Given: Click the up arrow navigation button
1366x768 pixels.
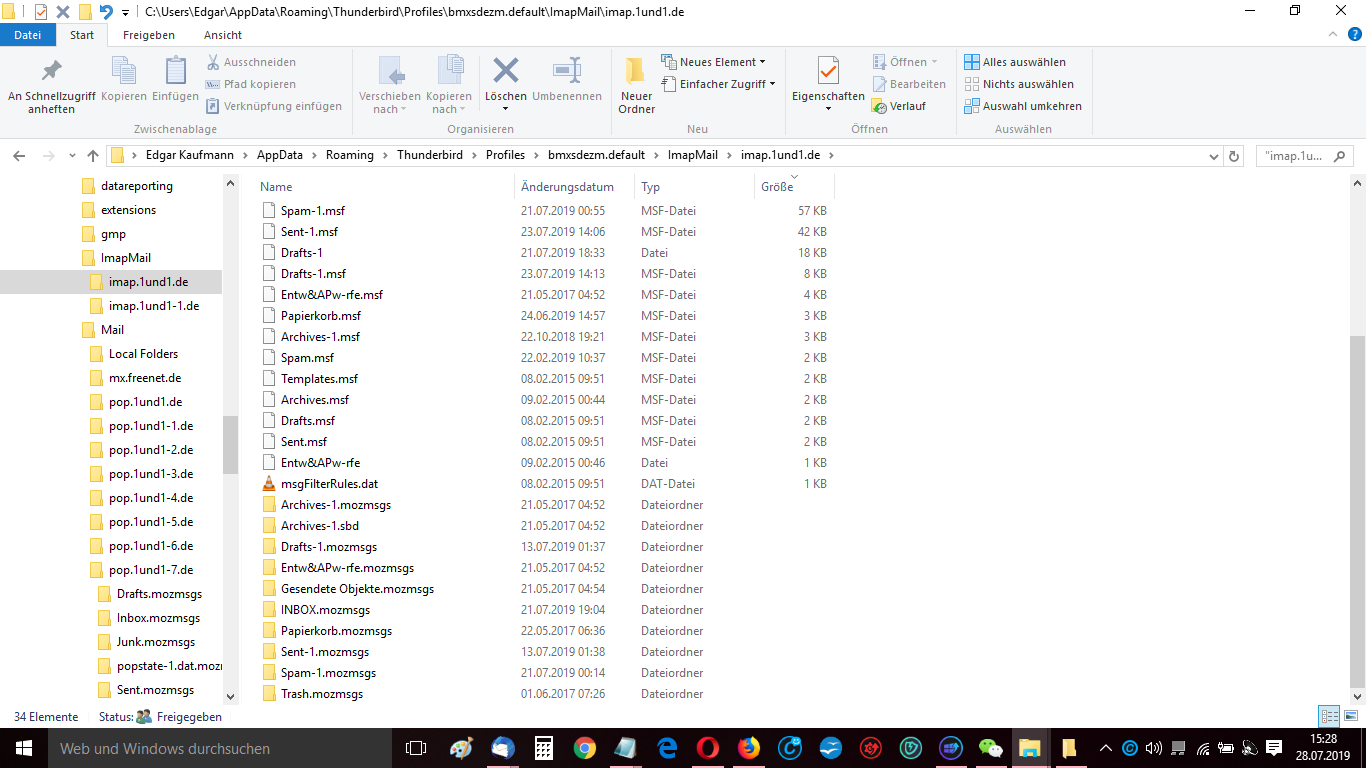Looking at the screenshot, I should pyautogui.click(x=93, y=156).
